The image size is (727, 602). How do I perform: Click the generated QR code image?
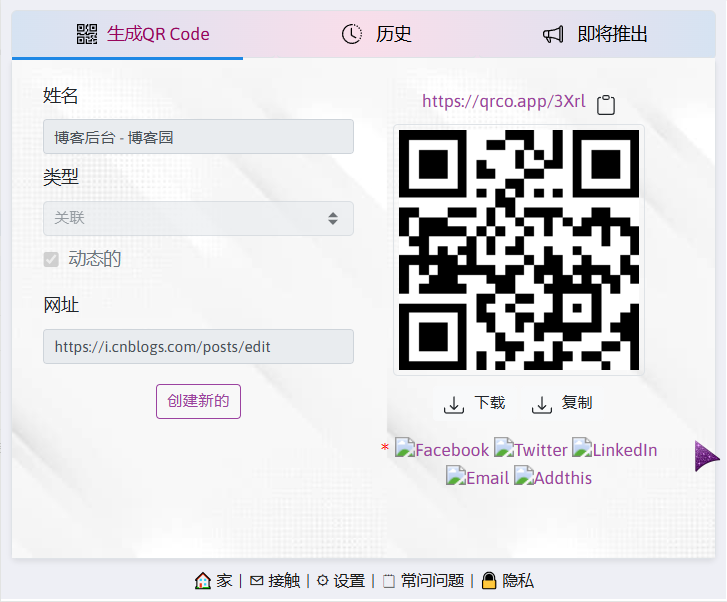coord(519,250)
